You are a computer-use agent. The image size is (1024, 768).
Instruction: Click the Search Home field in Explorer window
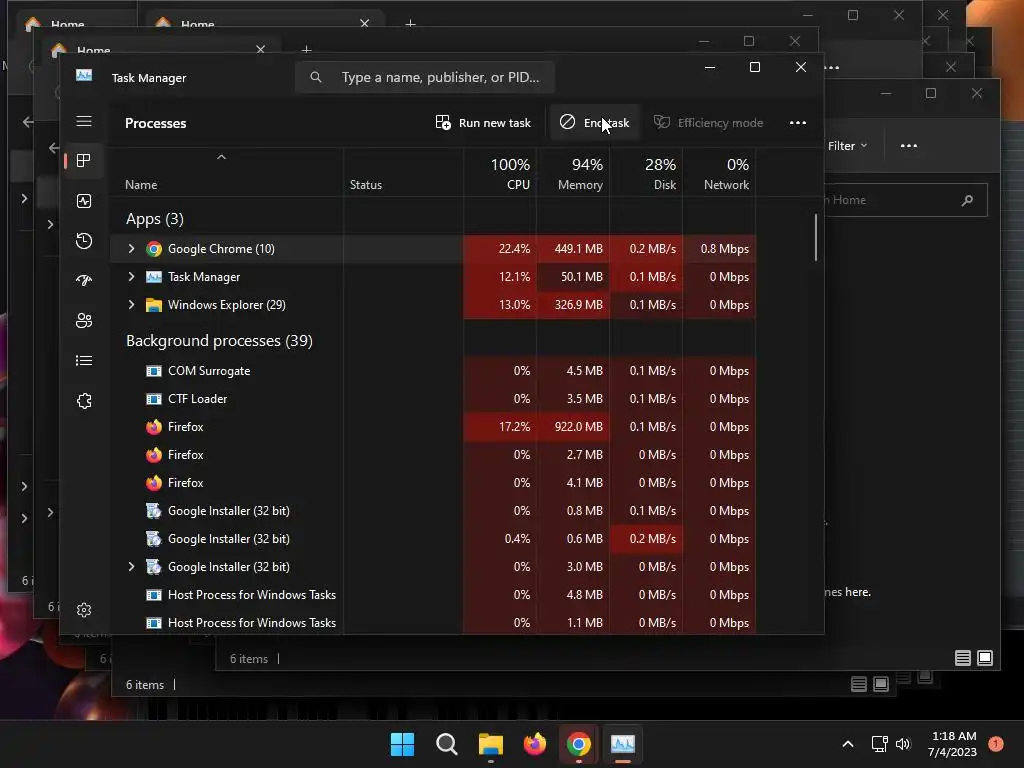click(906, 200)
